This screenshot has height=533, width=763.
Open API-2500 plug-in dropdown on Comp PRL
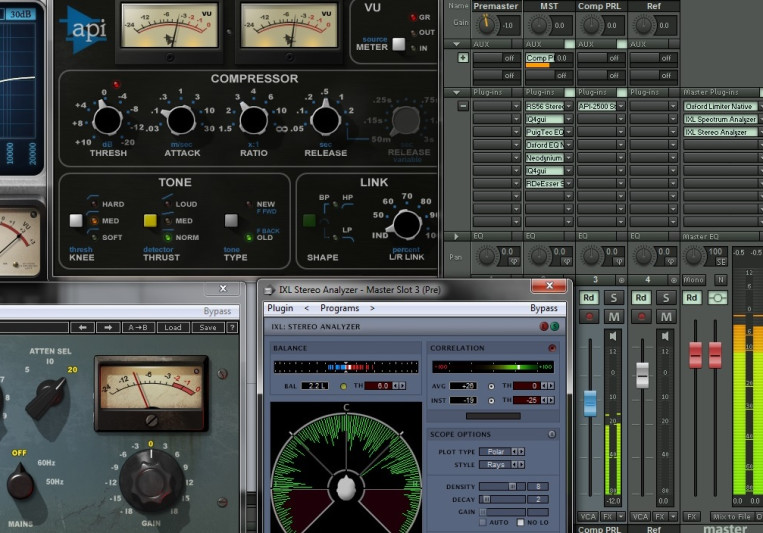point(621,106)
